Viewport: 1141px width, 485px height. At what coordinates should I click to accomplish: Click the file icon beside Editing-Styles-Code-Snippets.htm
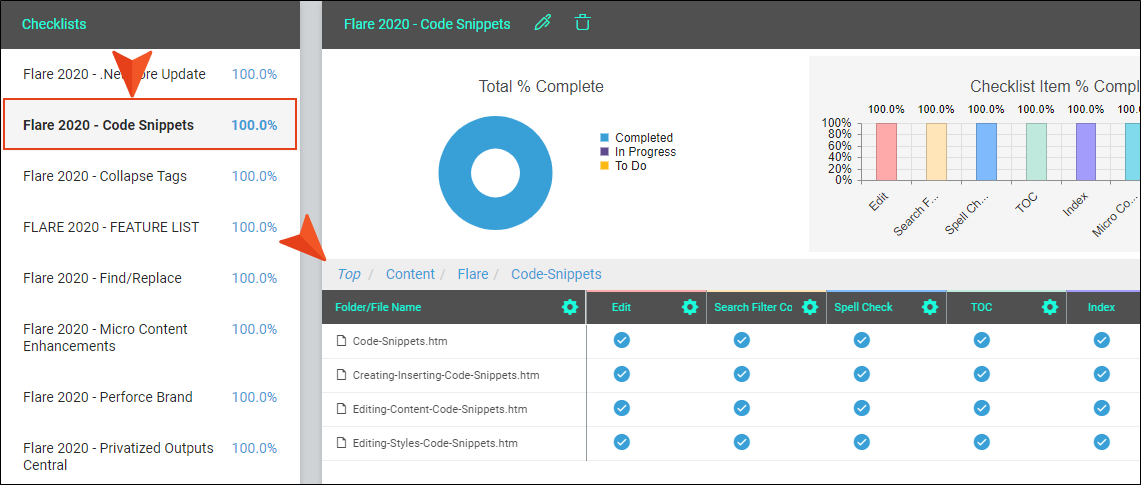[341, 442]
